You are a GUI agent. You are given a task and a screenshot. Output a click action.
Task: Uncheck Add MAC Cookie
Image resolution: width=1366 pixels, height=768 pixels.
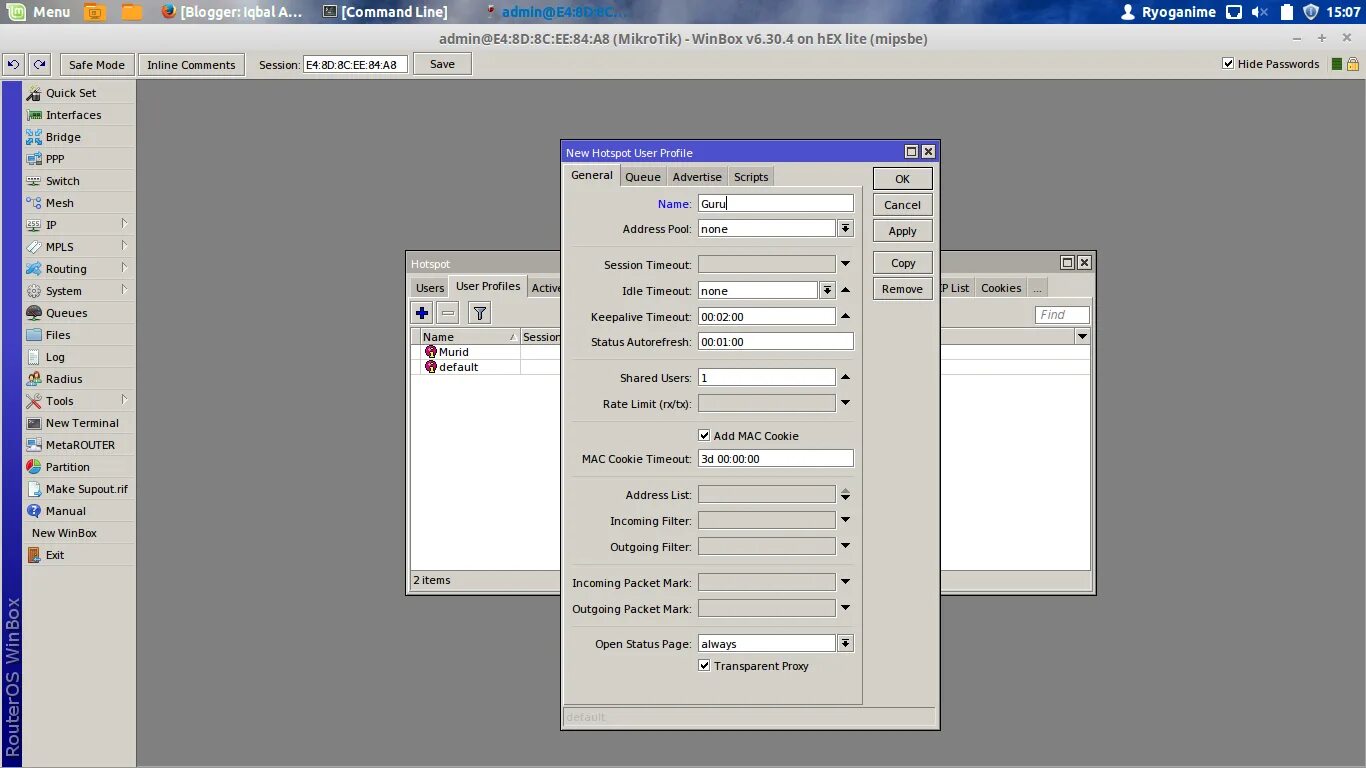pyautogui.click(x=704, y=436)
